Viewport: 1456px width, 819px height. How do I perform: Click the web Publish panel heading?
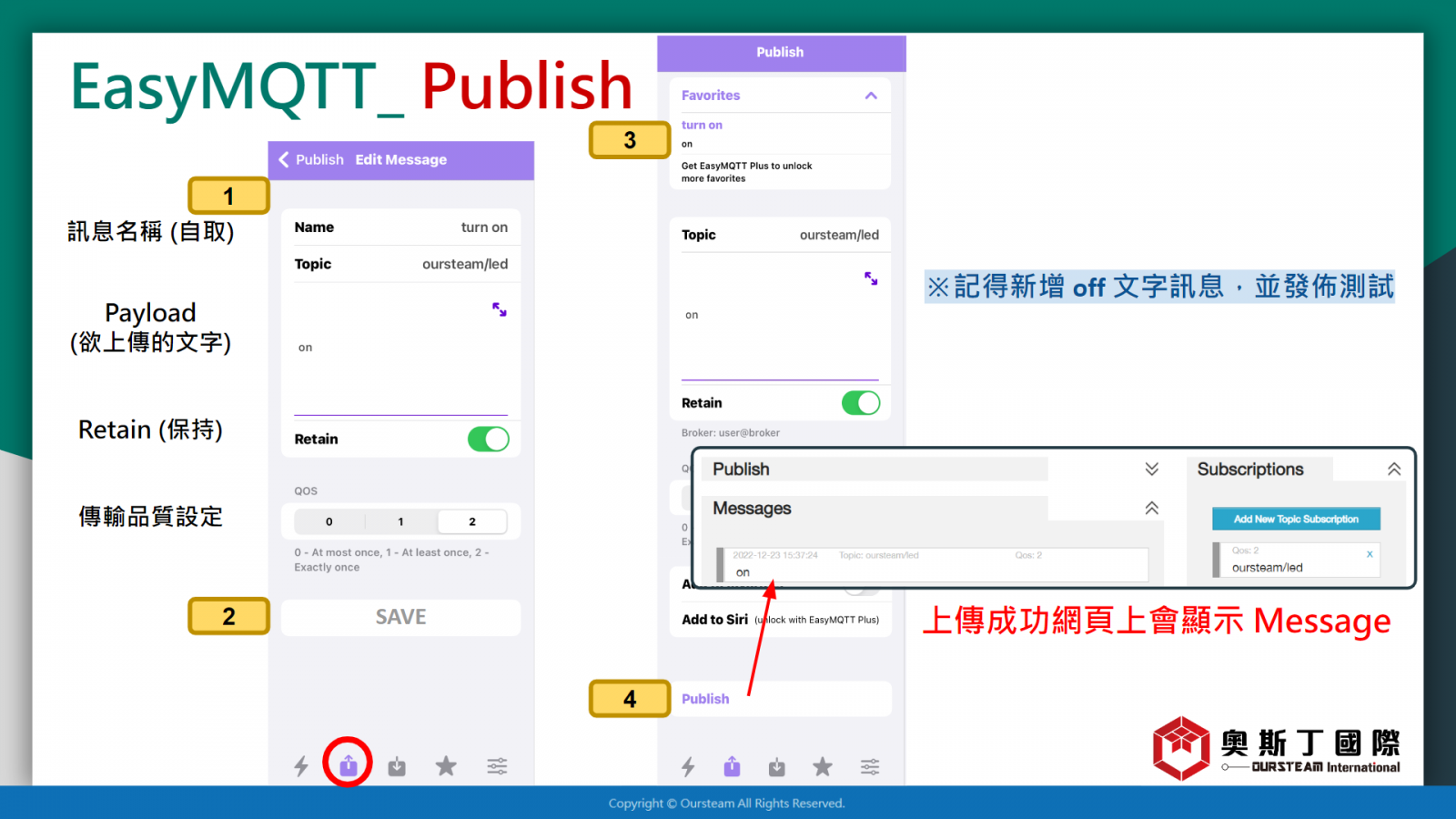pos(741,469)
